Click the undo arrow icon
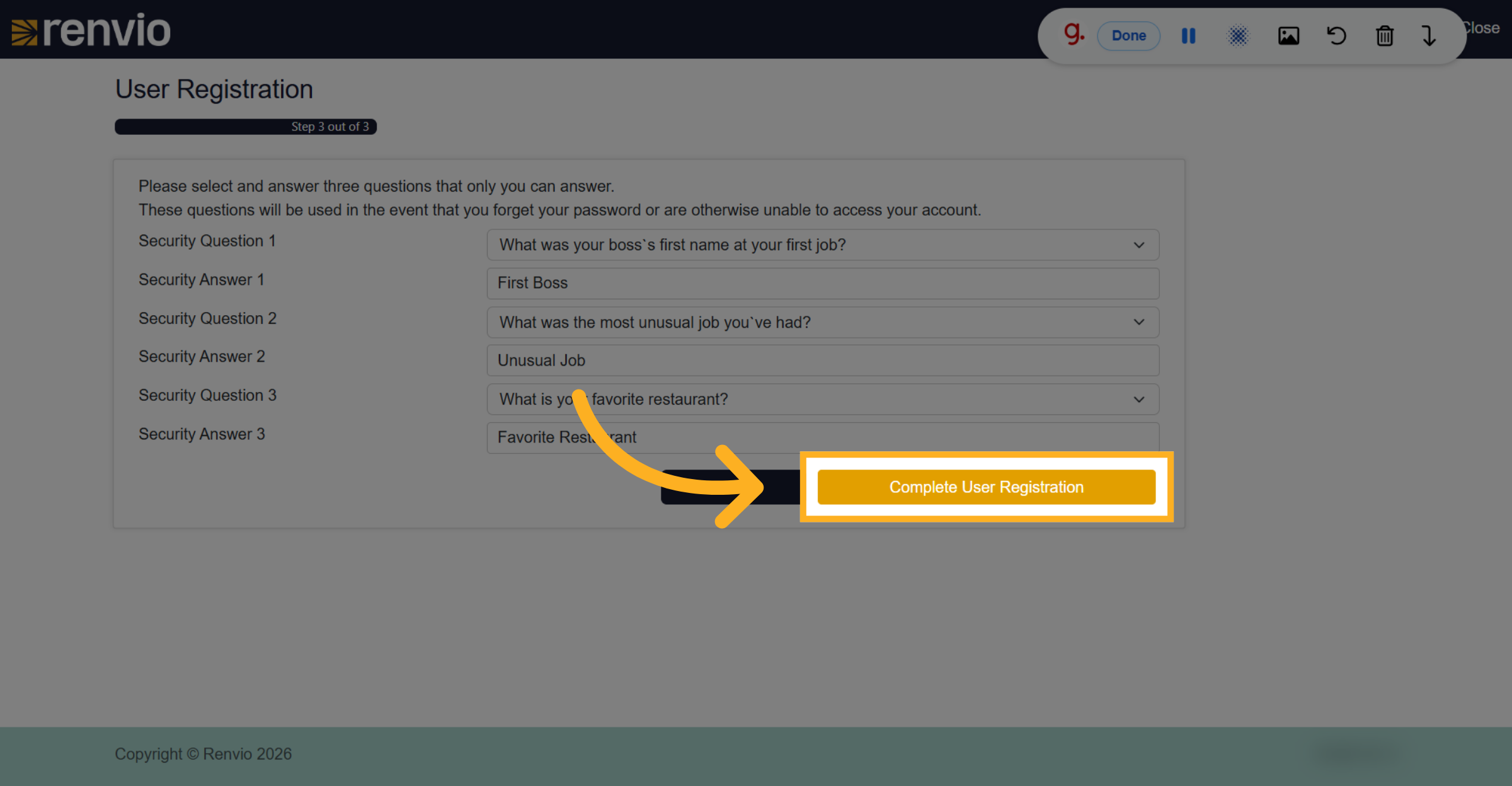Screen dimensions: 1512x786 [x=1336, y=35]
